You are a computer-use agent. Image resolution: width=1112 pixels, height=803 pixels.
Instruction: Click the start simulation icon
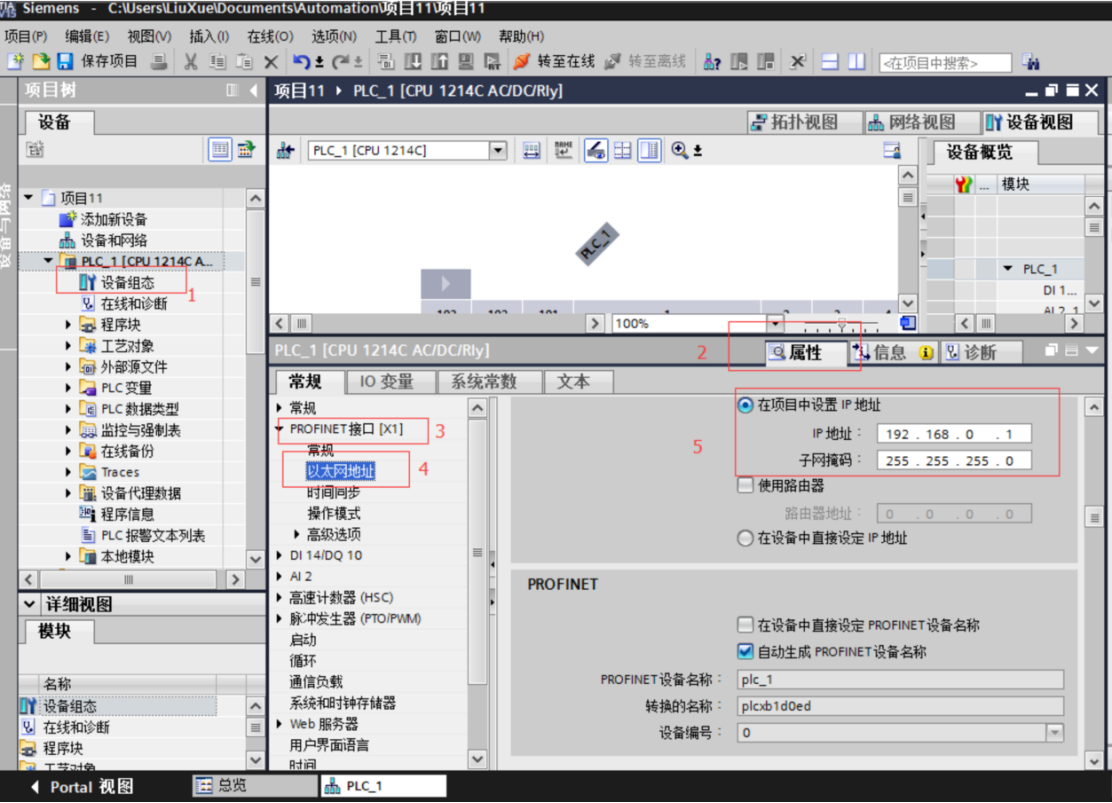coord(466,62)
